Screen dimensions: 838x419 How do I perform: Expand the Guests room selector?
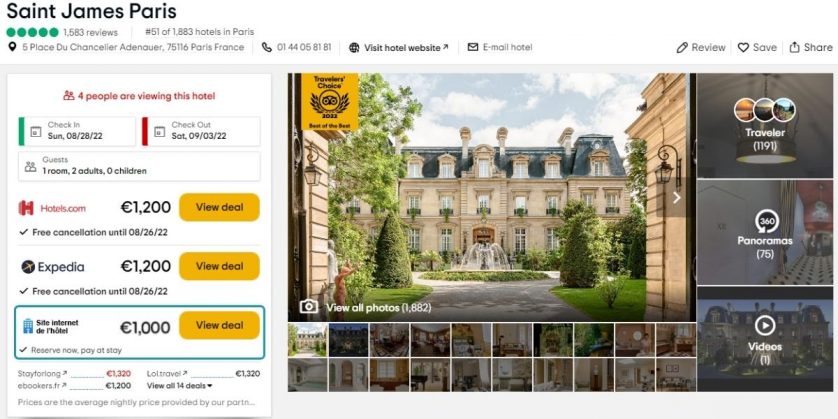139,166
